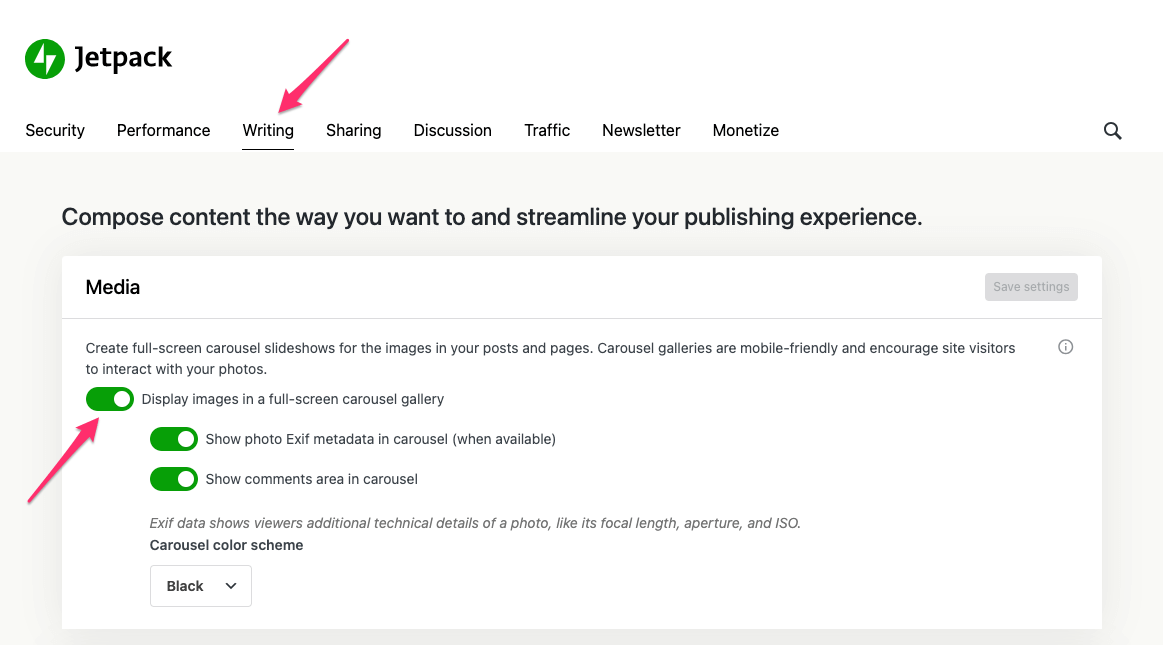Click the Jetpack lightning bolt logo
Screen dimensions: 1163x645
[45, 59]
